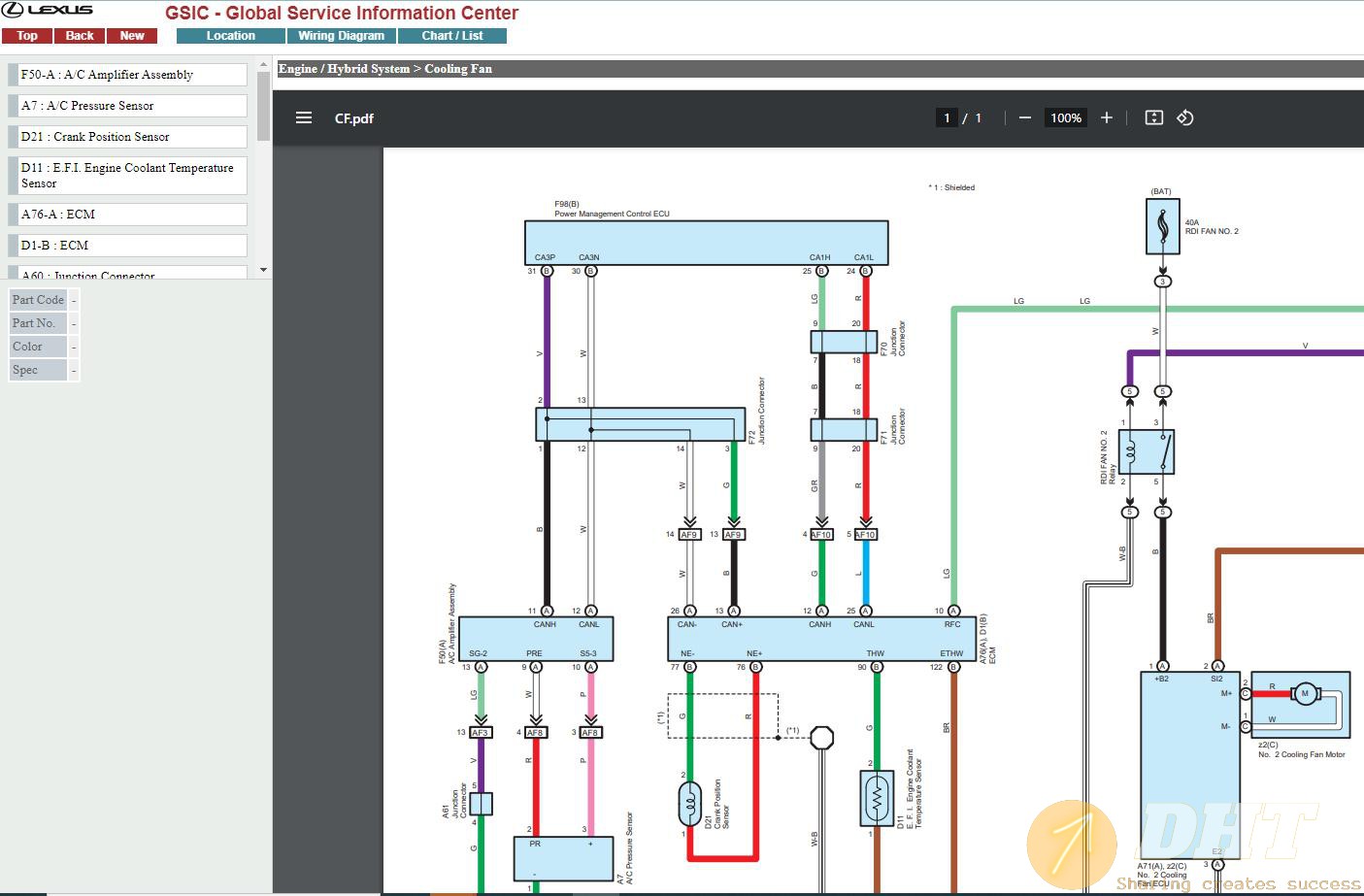Viewport: 1364px width, 896px height.
Task: Click the AF9 connector pin 14
Action: 689,535
